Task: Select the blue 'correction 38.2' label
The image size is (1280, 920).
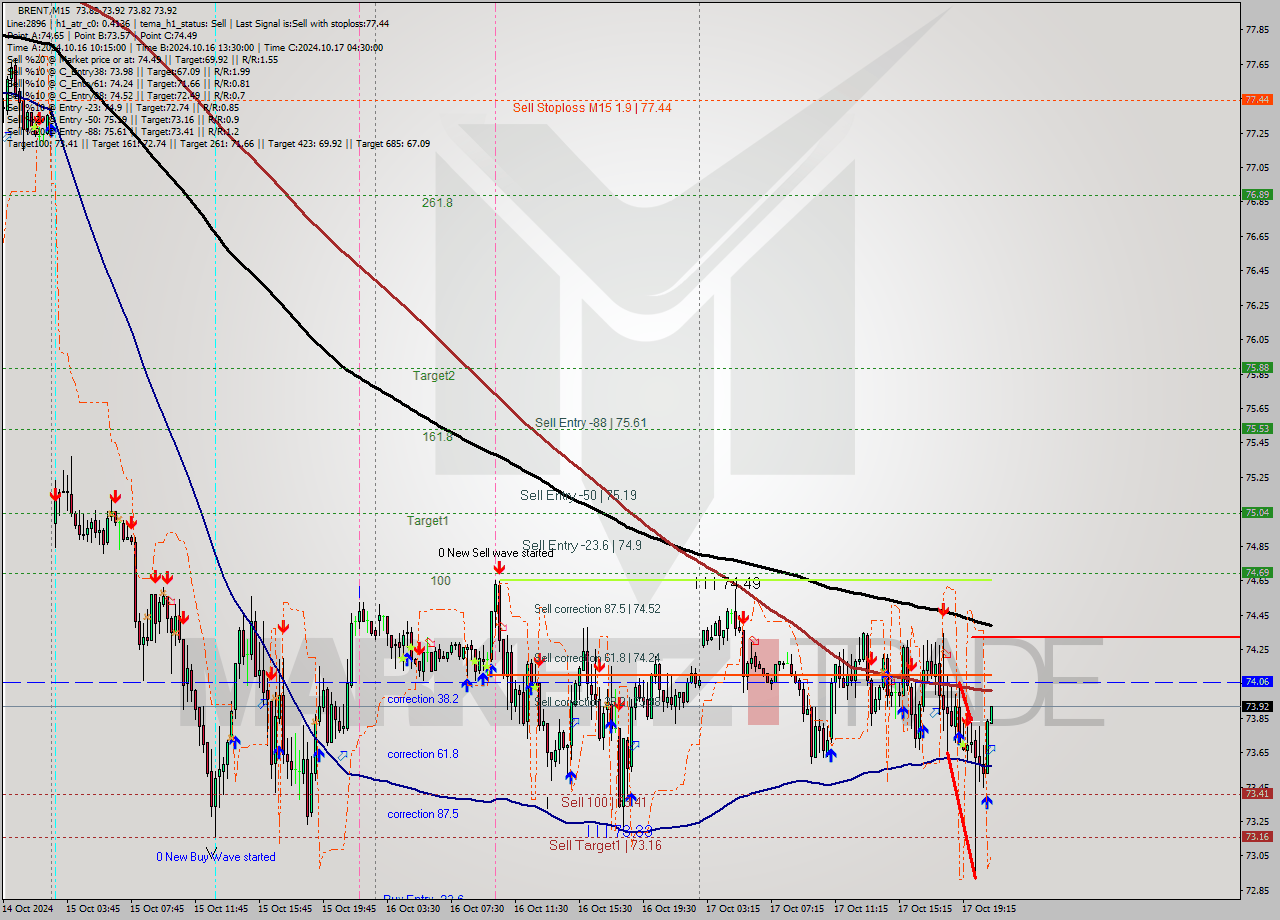Action: [x=423, y=699]
